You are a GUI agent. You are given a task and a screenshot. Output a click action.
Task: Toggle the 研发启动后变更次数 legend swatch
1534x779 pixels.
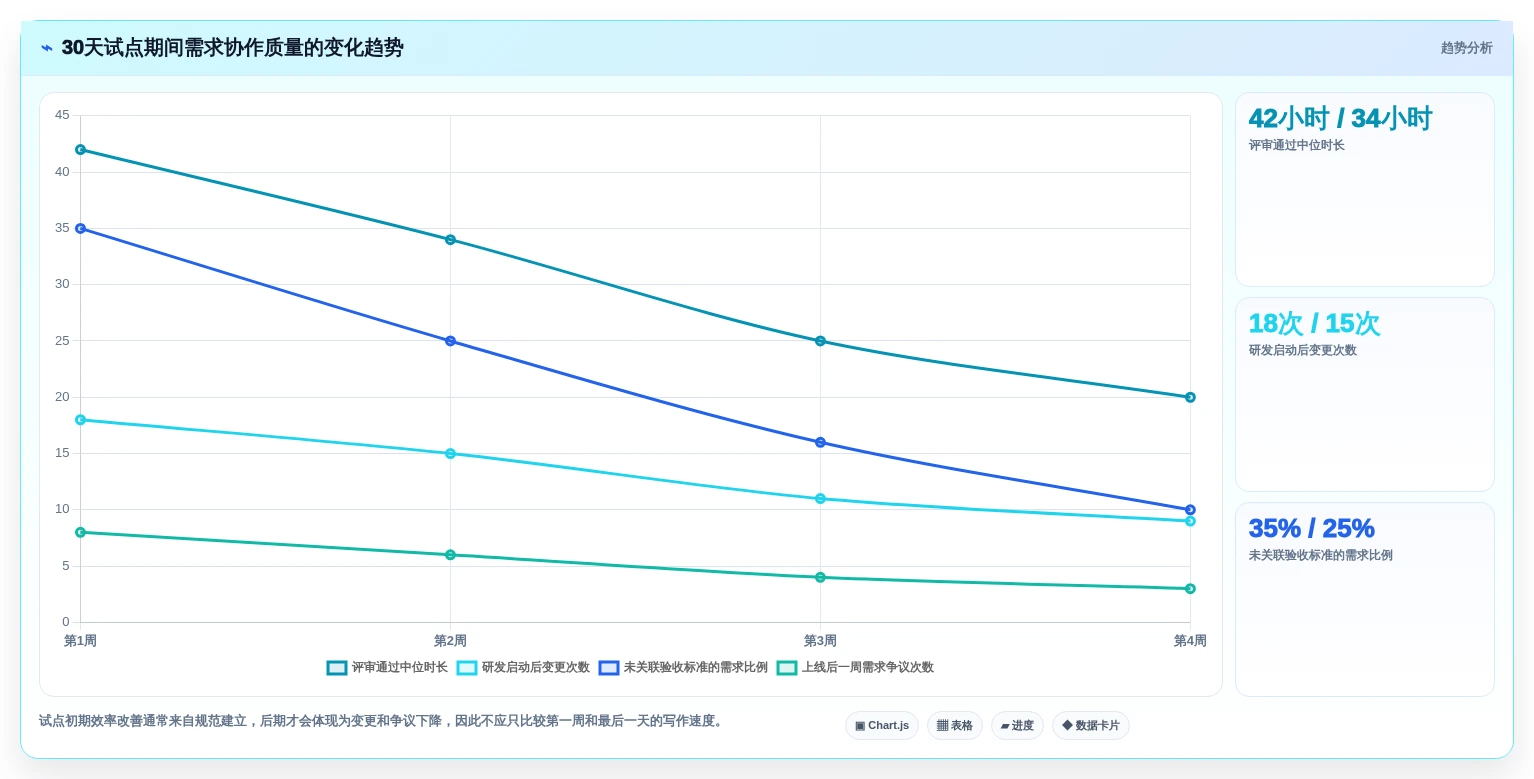click(467, 668)
